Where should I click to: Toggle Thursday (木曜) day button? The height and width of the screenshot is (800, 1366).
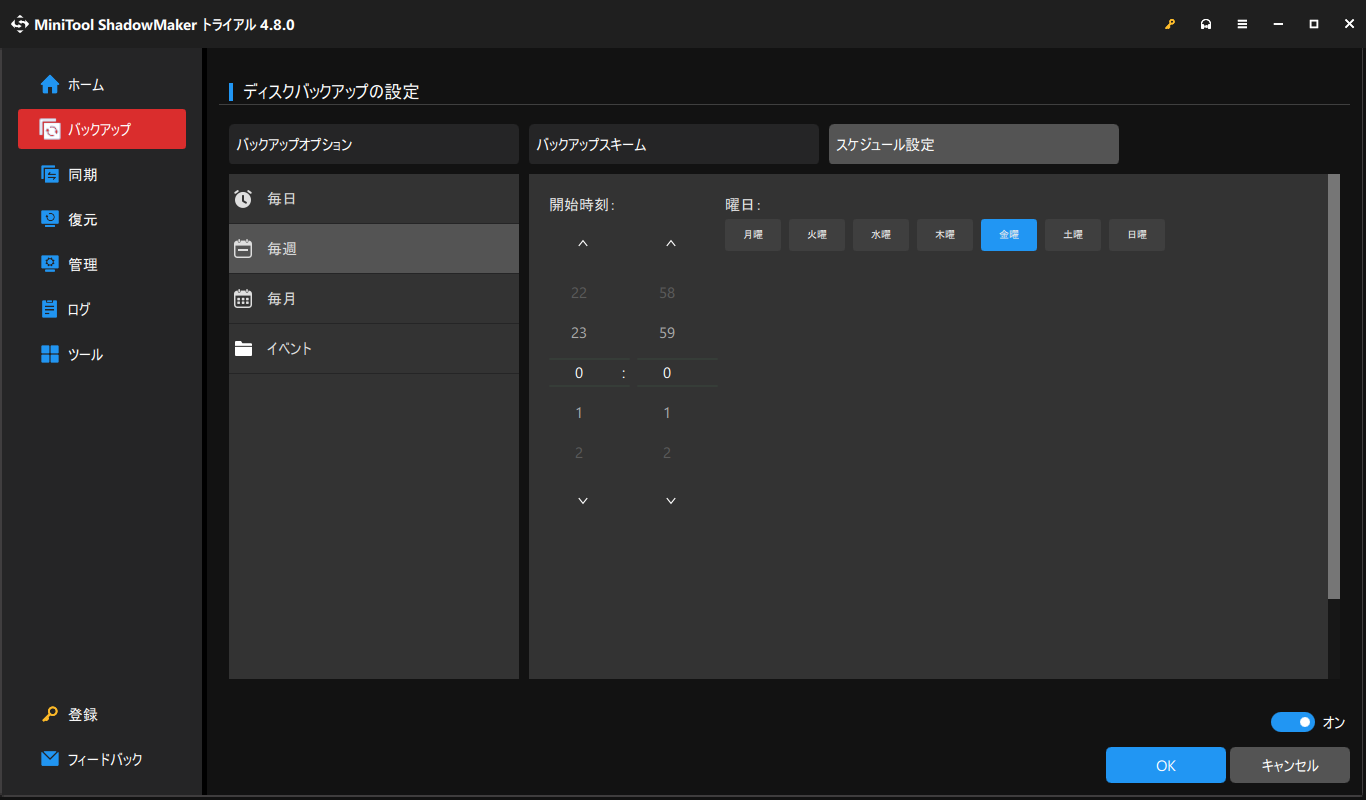coord(945,235)
